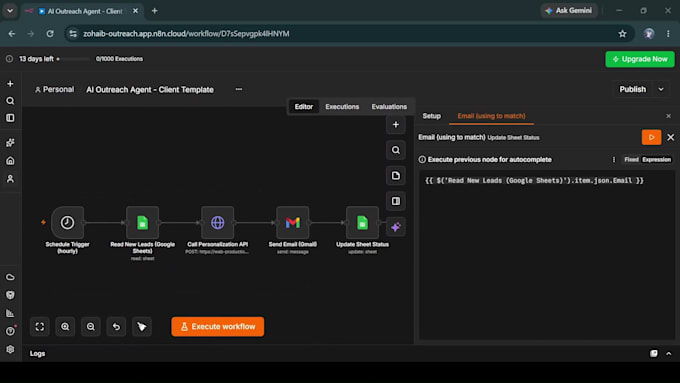This screenshot has width=680, height=383.
Task: Pop out the Logs panel
Action: pyautogui.click(x=654, y=354)
